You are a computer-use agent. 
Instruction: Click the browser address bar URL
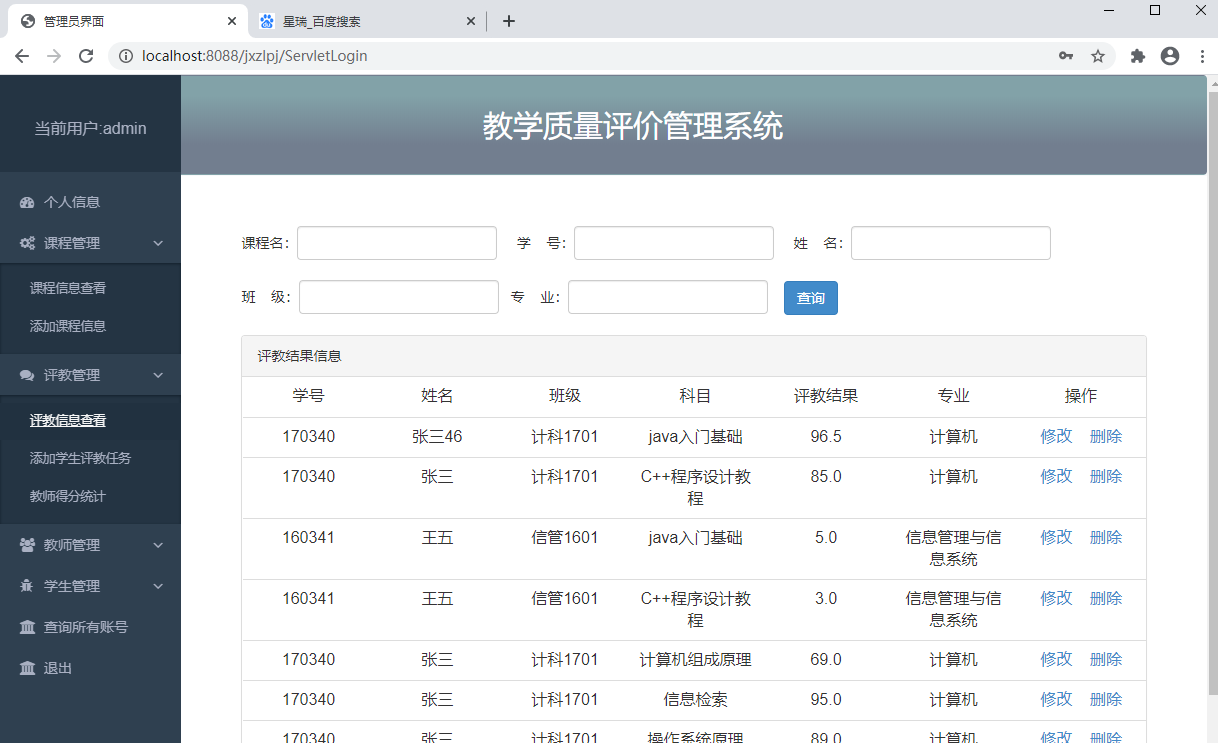point(255,56)
